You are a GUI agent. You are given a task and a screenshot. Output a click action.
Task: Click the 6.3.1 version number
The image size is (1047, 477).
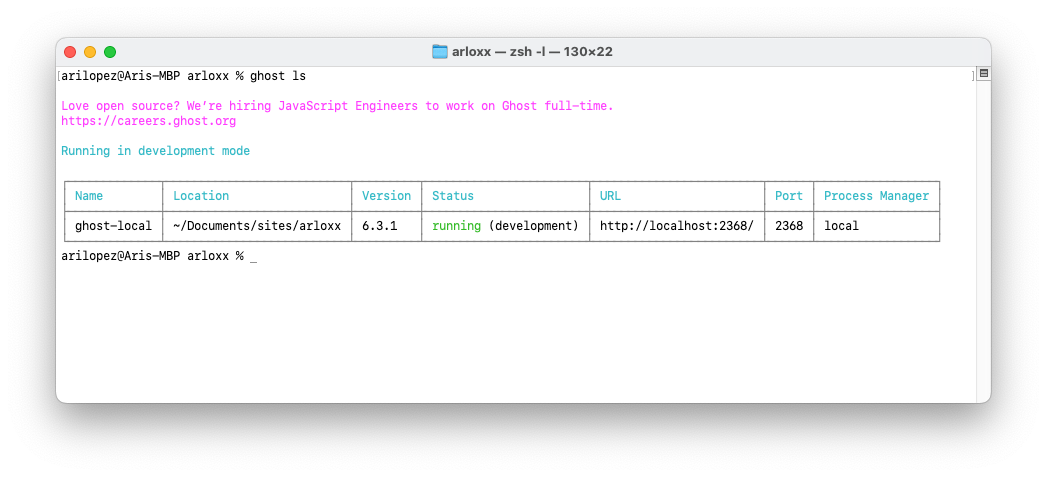pyautogui.click(x=379, y=226)
